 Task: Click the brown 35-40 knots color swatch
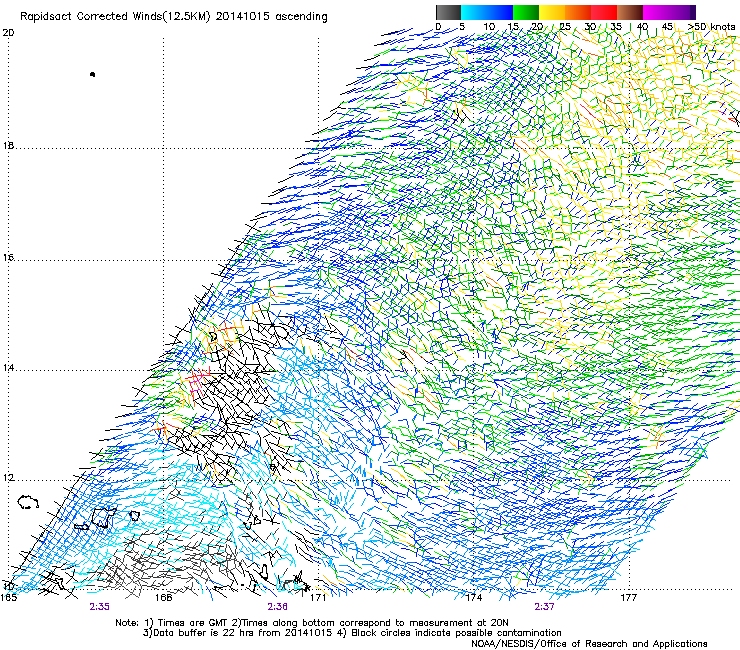point(630,12)
